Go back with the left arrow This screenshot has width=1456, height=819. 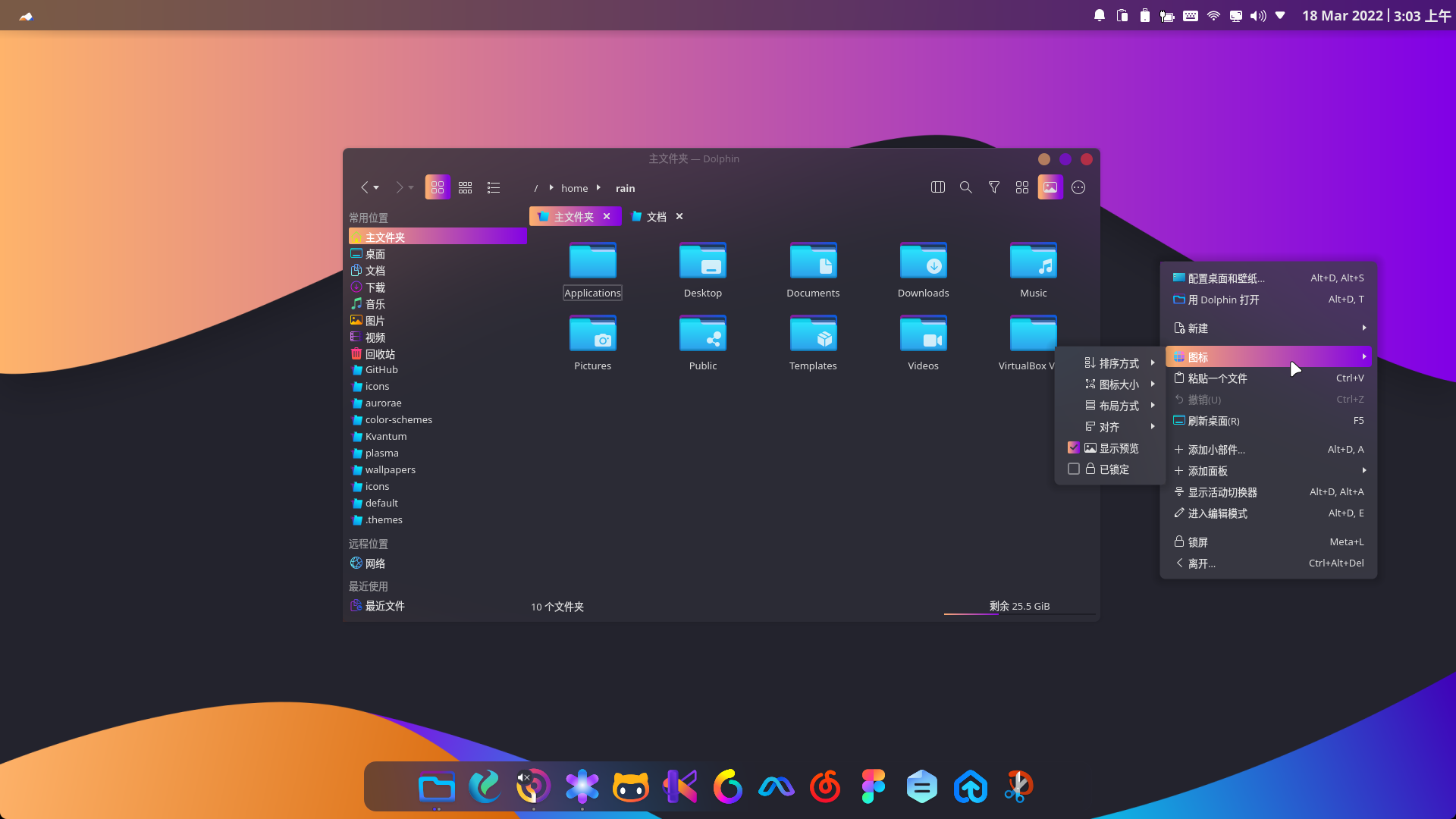click(x=365, y=187)
